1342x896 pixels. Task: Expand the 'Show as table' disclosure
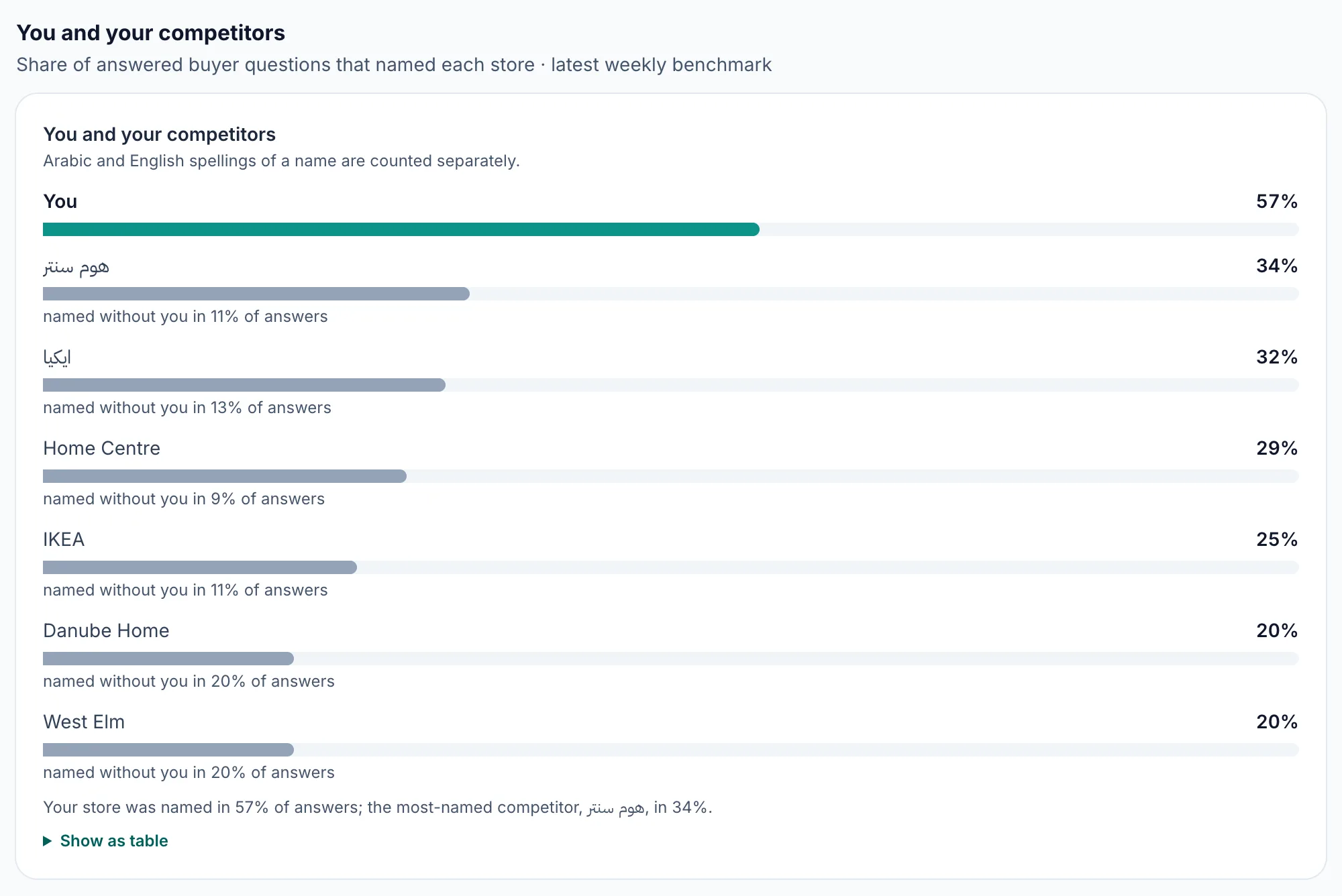[105, 841]
